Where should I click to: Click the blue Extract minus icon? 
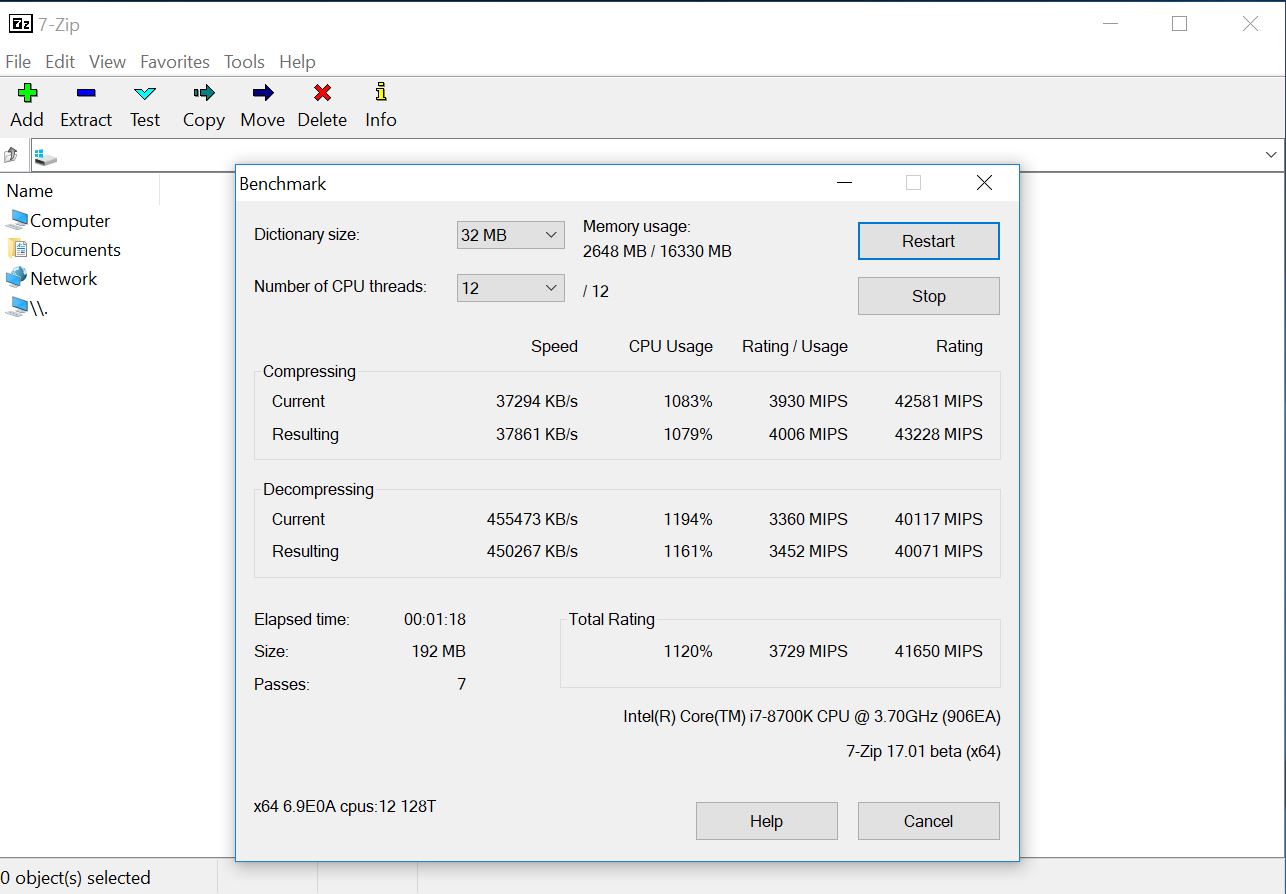click(86, 93)
